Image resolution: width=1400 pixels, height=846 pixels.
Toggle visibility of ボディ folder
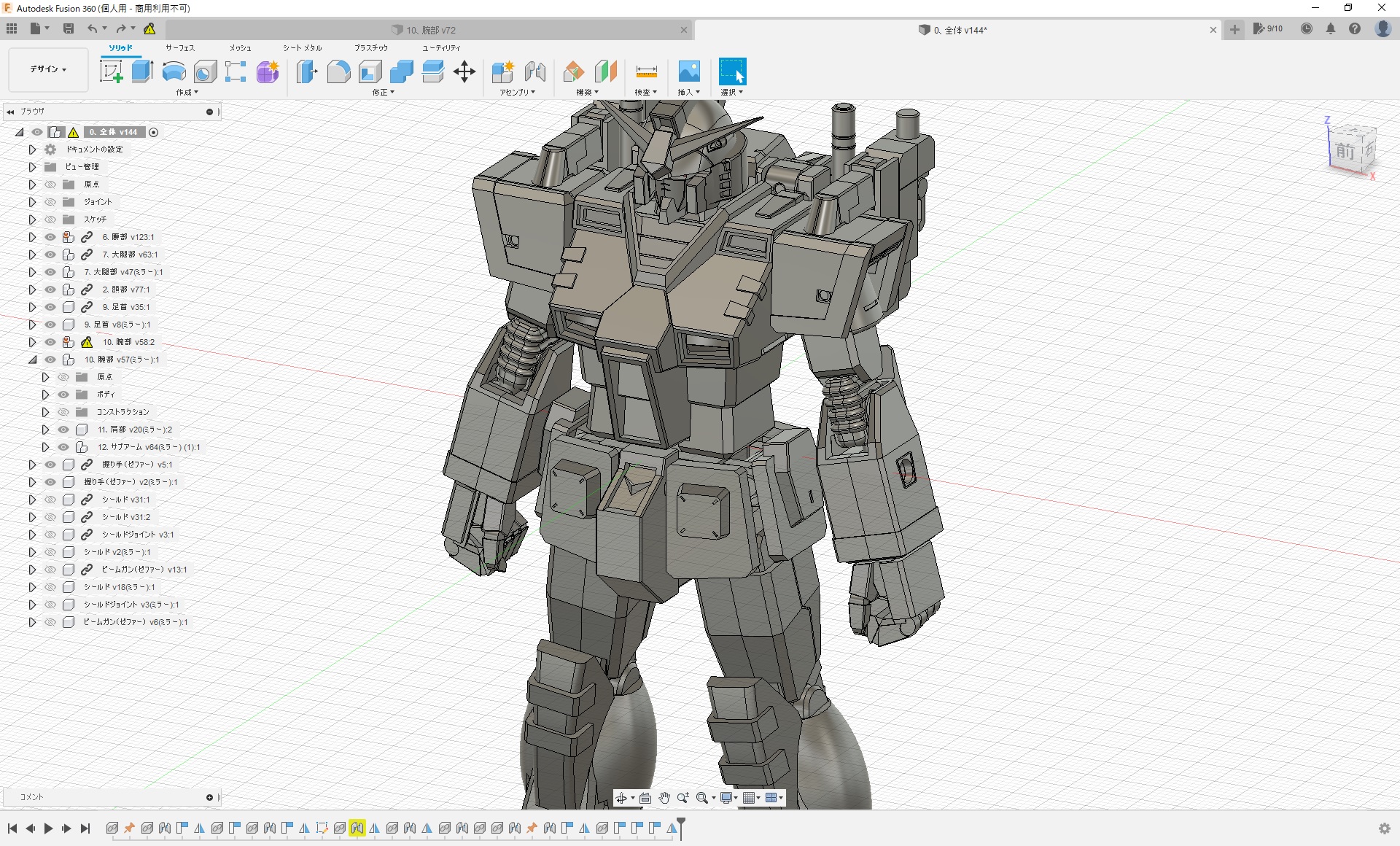click(x=63, y=395)
